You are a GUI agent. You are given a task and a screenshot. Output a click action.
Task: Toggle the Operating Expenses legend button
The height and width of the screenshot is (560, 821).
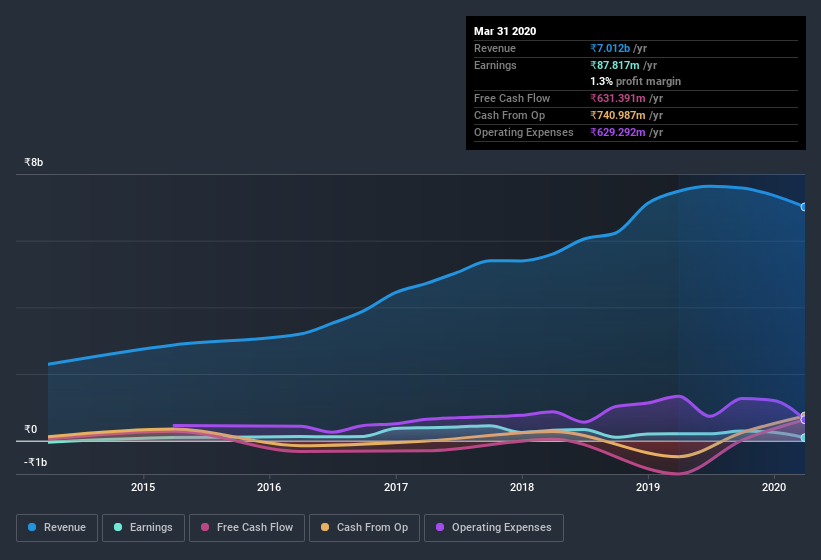[494, 528]
